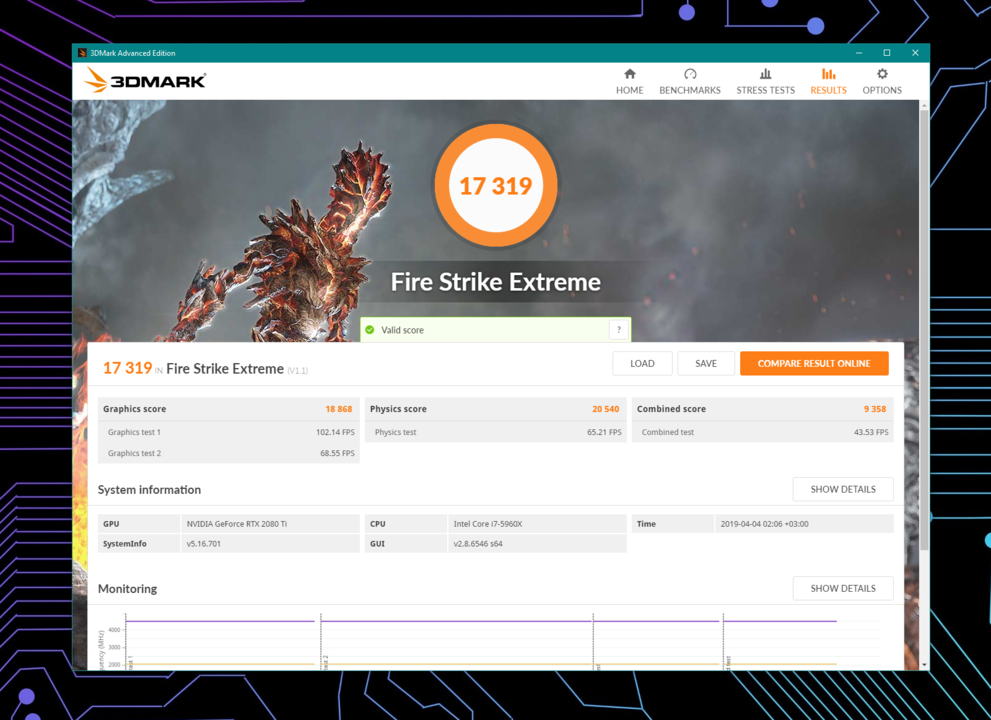The image size is (991, 720).
Task: Click the Graphics test 2 value 68.55 FPS
Action: point(337,453)
